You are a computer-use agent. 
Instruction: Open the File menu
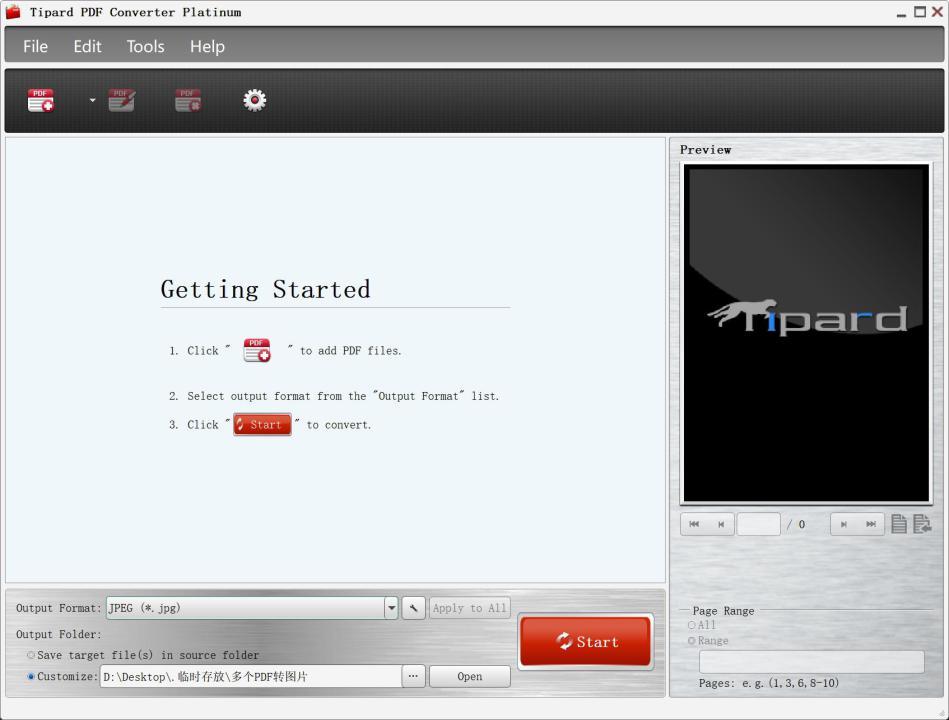pyautogui.click(x=35, y=47)
